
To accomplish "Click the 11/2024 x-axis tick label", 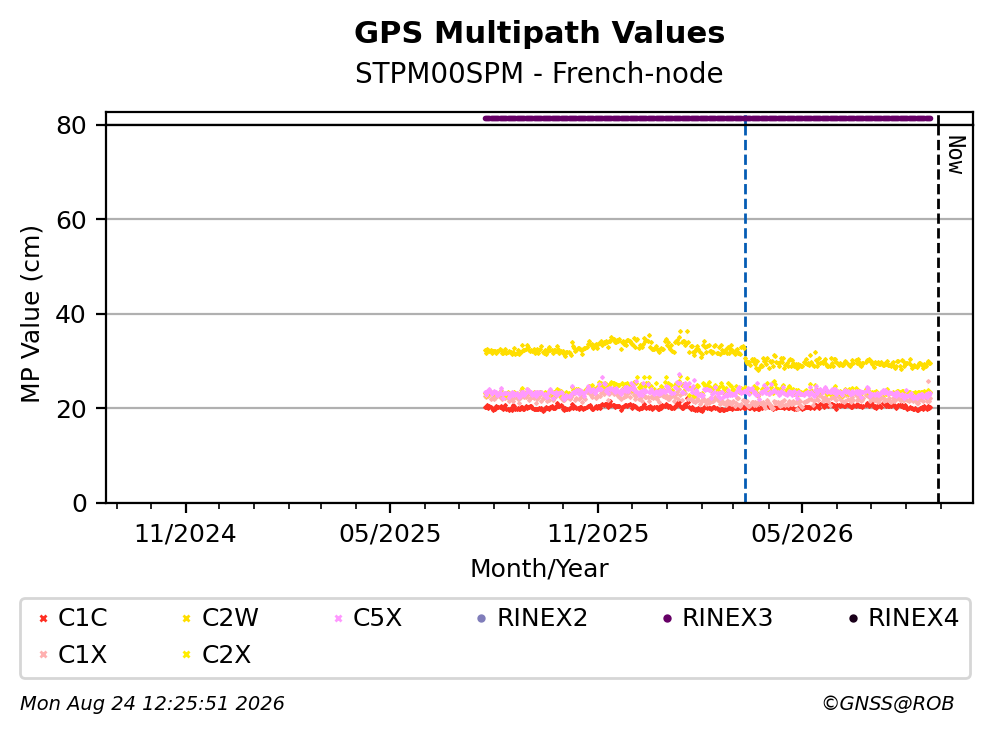I will [x=185, y=534].
